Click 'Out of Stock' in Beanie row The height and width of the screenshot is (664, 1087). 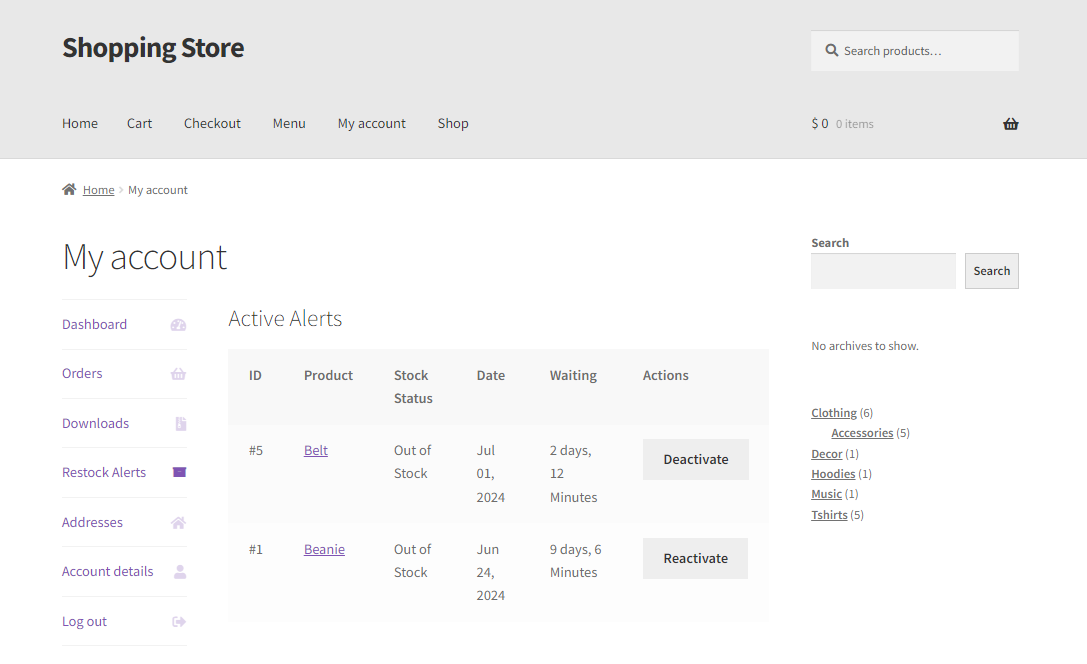412,561
